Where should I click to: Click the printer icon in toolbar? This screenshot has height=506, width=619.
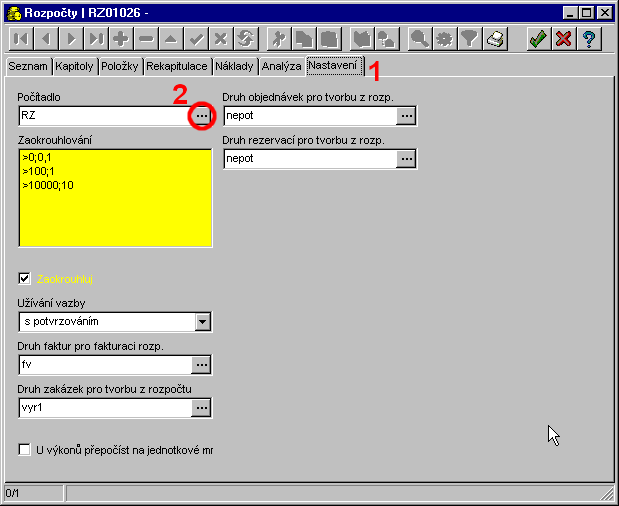point(496,39)
